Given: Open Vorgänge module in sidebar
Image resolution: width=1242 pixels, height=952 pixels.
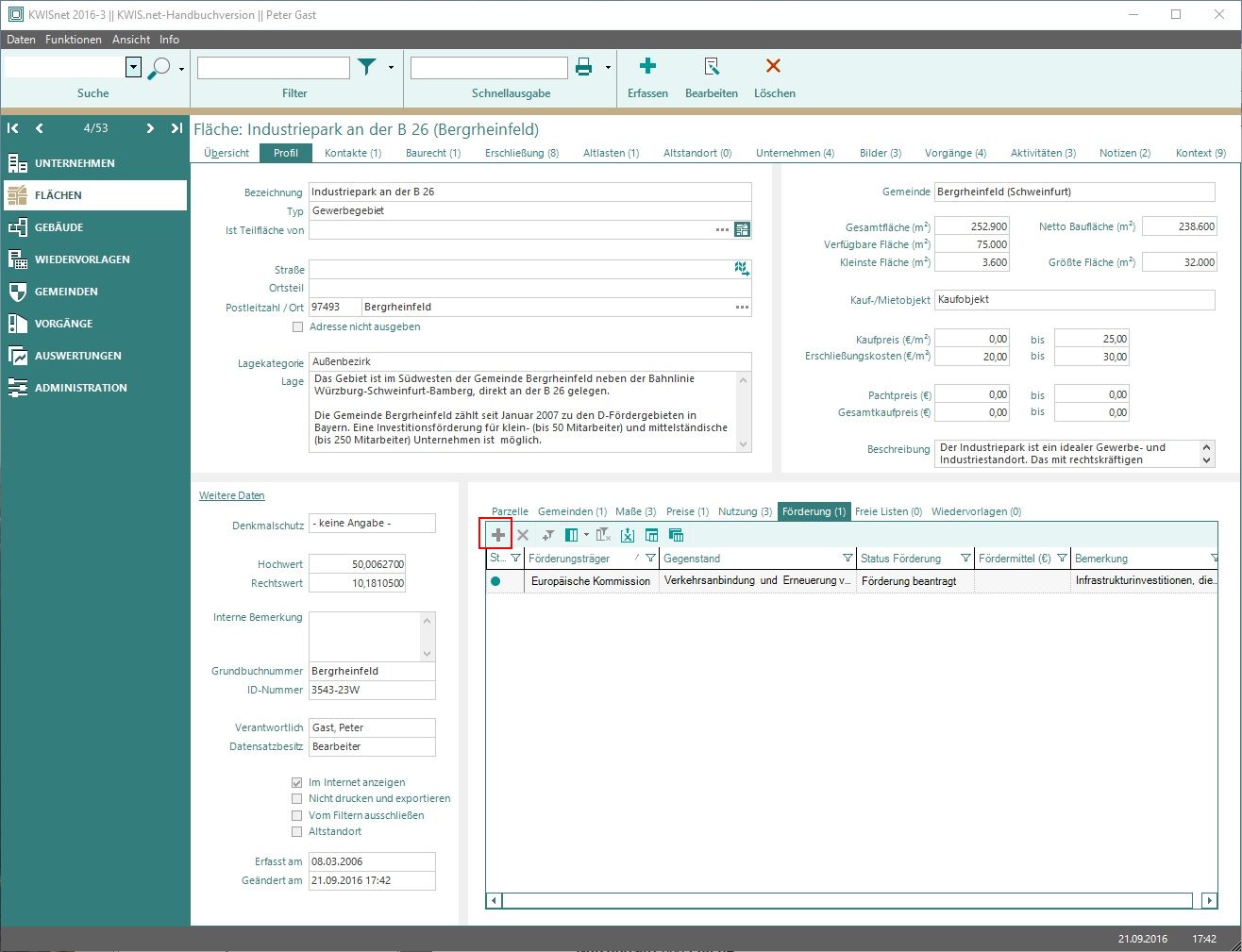Looking at the screenshot, I should click(x=94, y=324).
